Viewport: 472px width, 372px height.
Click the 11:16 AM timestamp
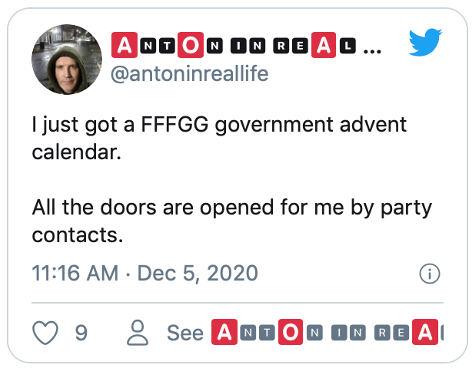point(75,273)
